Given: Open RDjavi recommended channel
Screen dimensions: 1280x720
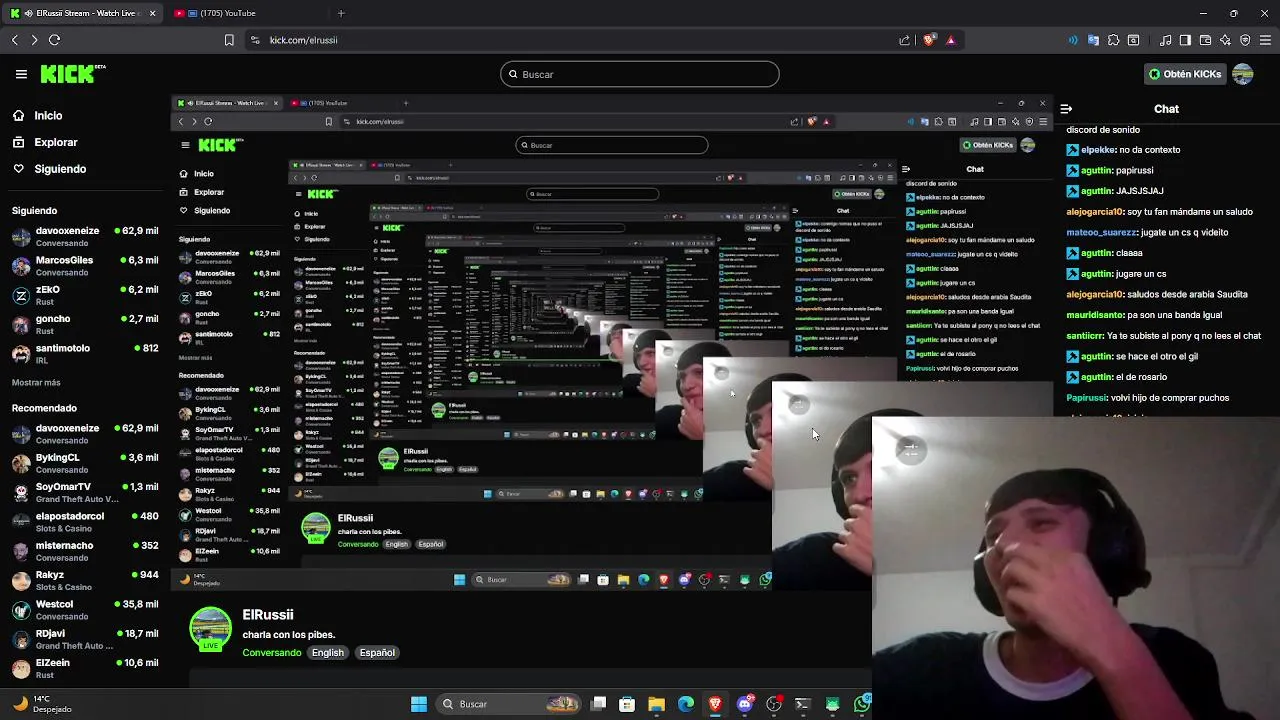Looking at the screenshot, I should click(x=85, y=639).
